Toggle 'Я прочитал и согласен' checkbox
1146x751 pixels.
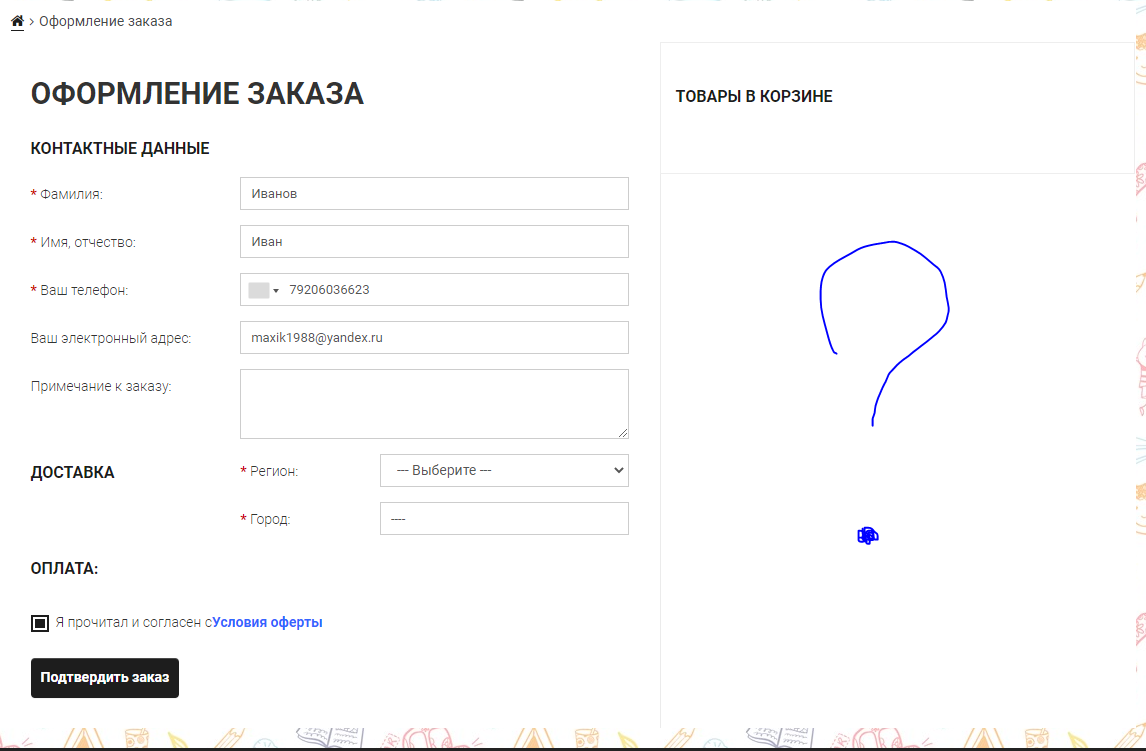(x=40, y=623)
